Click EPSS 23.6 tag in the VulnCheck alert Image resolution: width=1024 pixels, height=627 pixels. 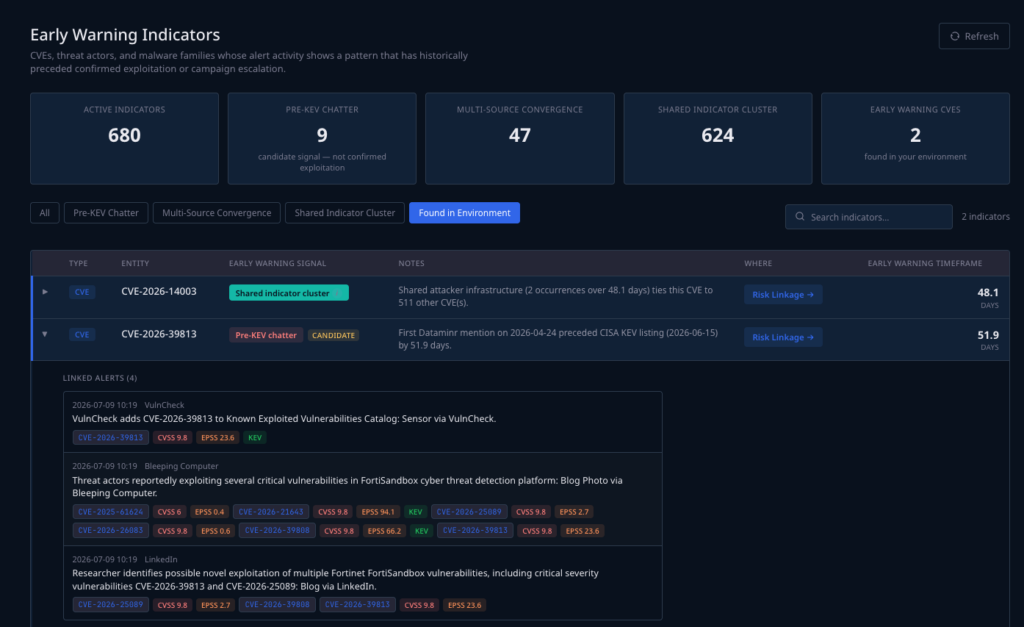coord(217,438)
